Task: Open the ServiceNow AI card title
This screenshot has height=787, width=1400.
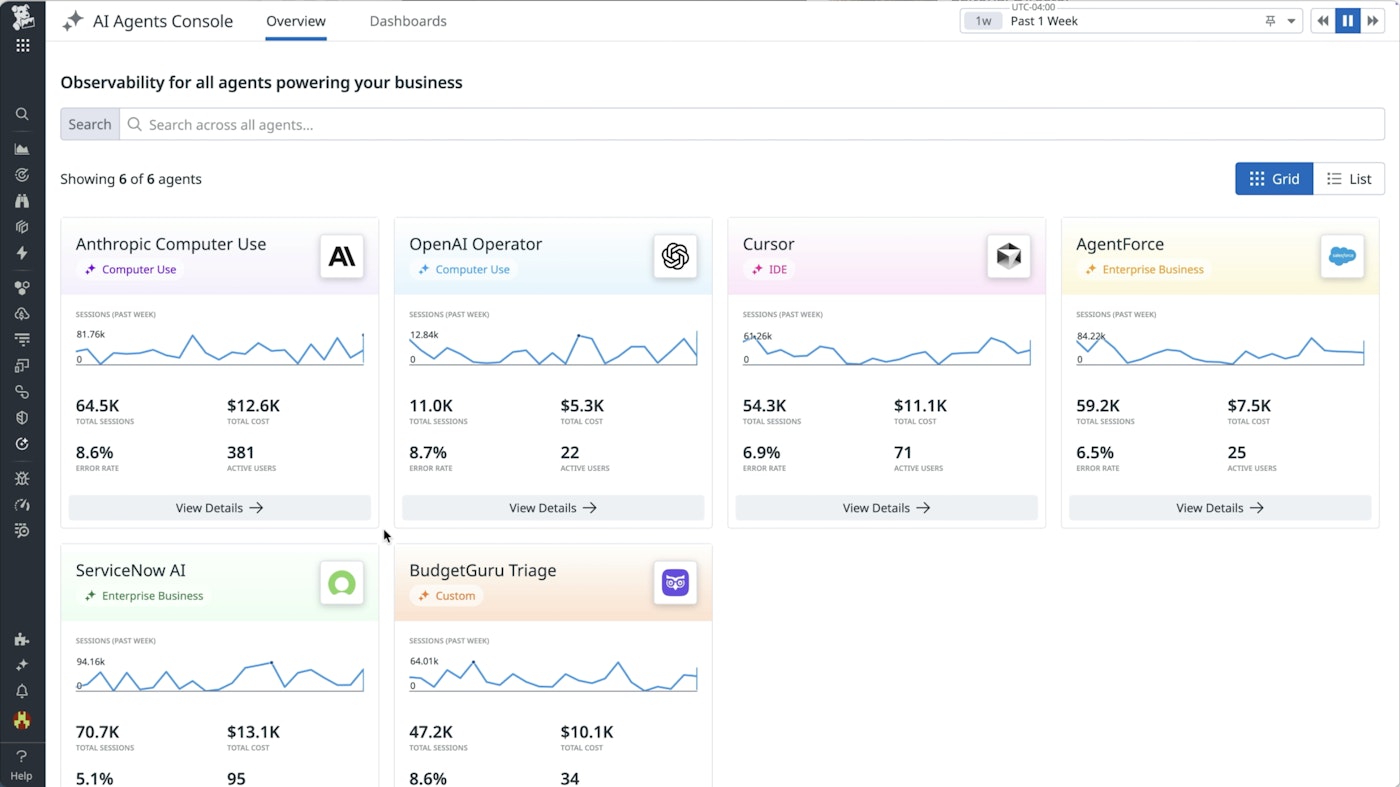Action: pyautogui.click(x=131, y=570)
